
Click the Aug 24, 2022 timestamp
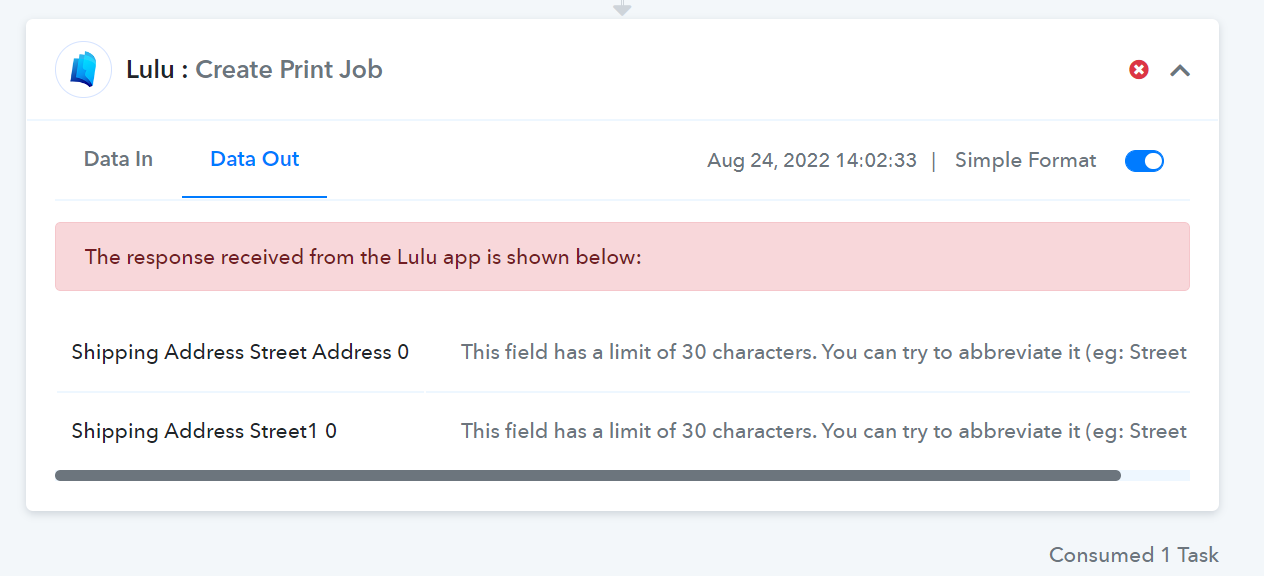(811, 161)
